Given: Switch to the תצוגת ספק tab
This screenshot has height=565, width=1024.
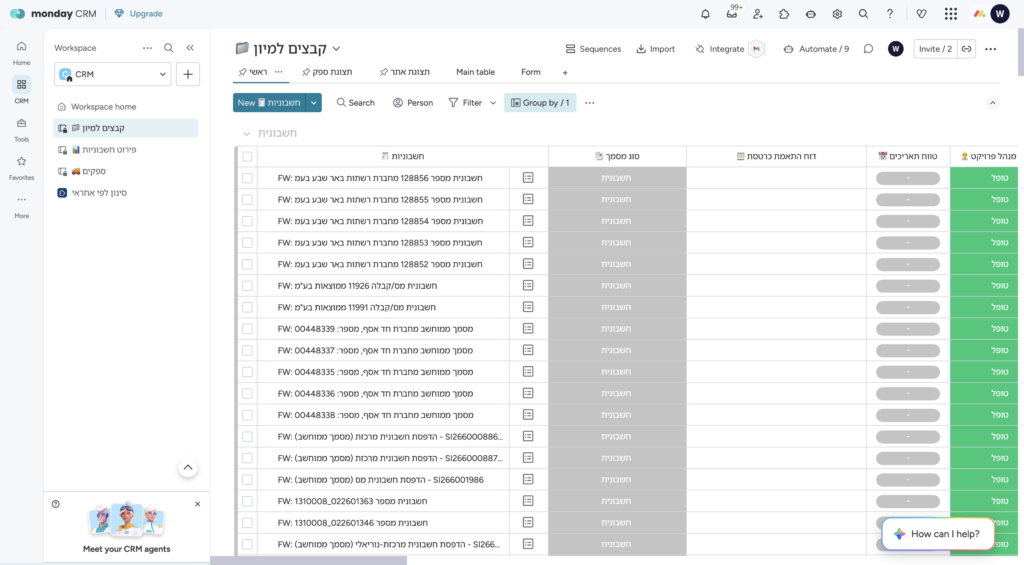Looking at the screenshot, I should point(327,72).
